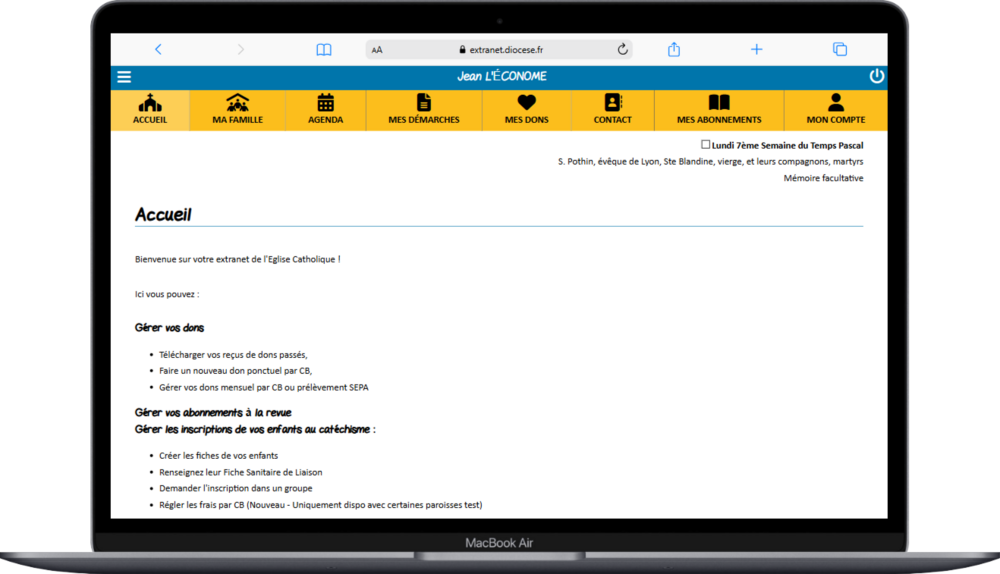Click the power logout icon

876,77
